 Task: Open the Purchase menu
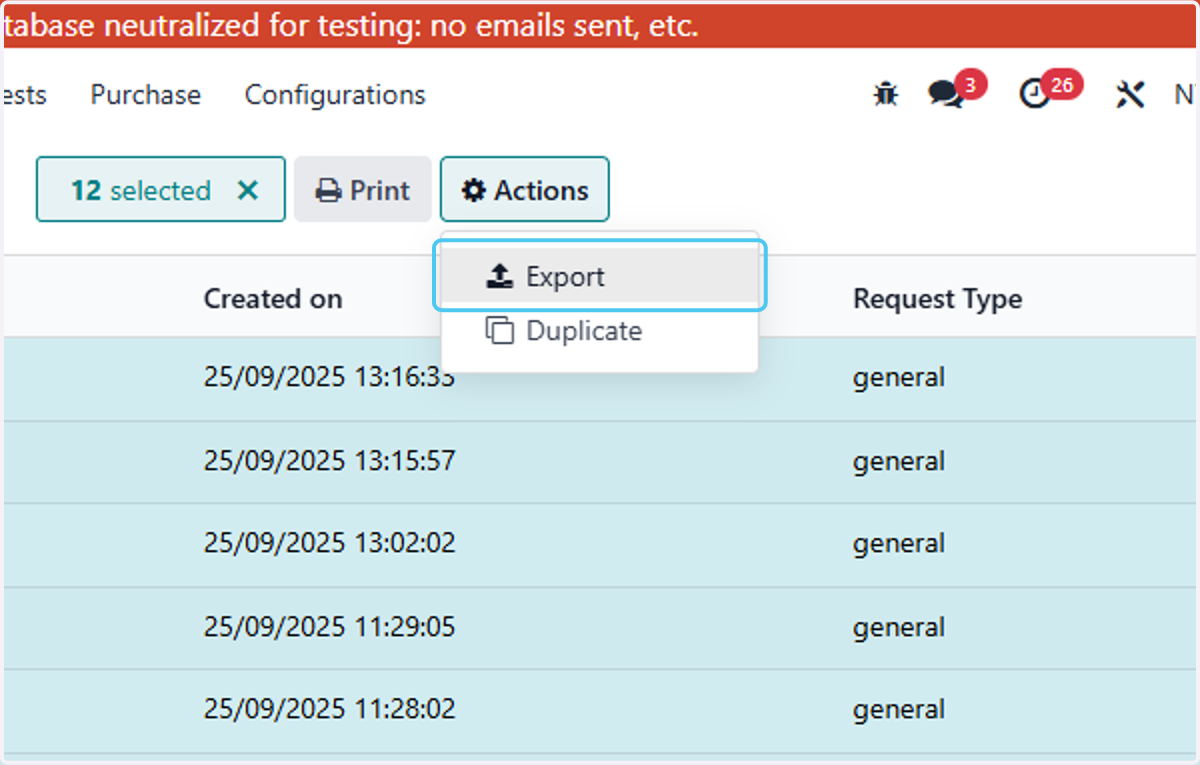pos(146,95)
